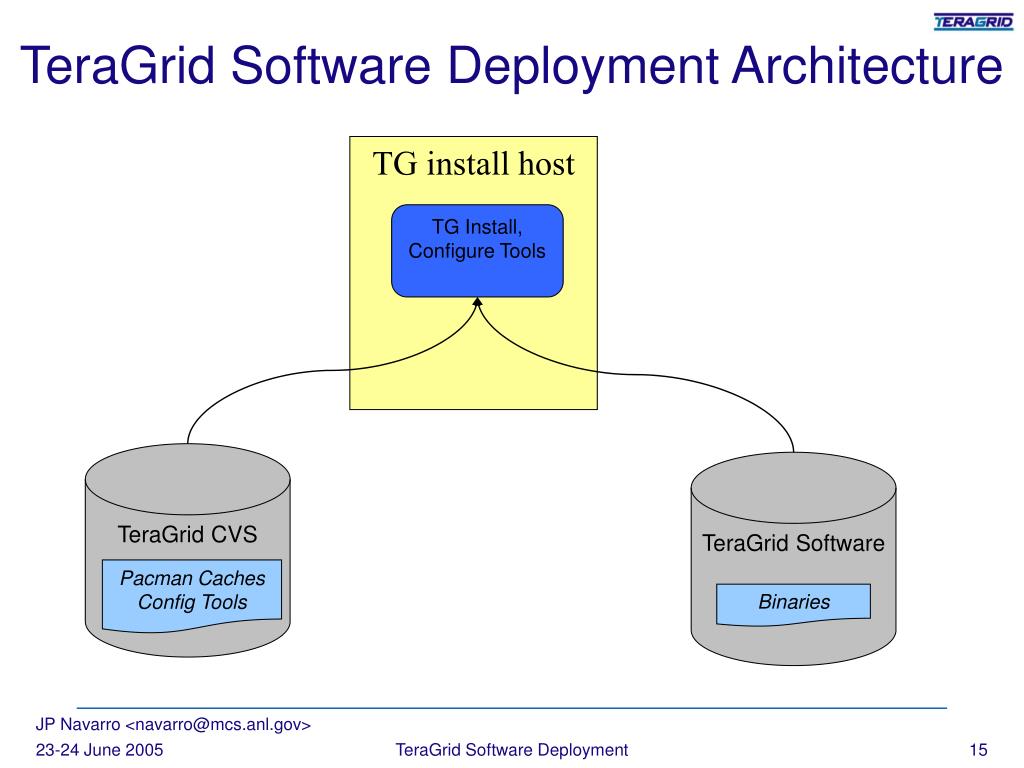The height and width of the screenshot is (768, 1024).
Task: Click the 'TG install host' heading
Action: tap(473, 163)
